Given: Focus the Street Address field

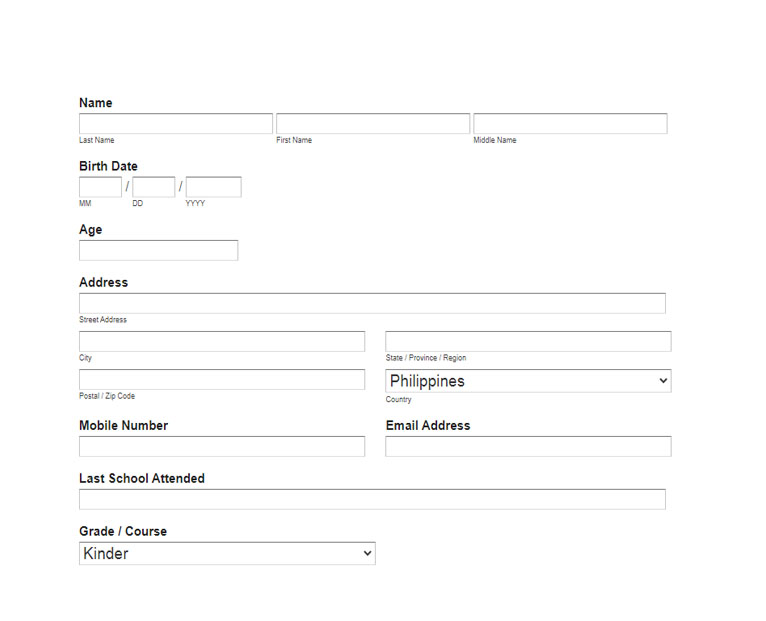Looking at the screenshot, I should coord(372,303).
